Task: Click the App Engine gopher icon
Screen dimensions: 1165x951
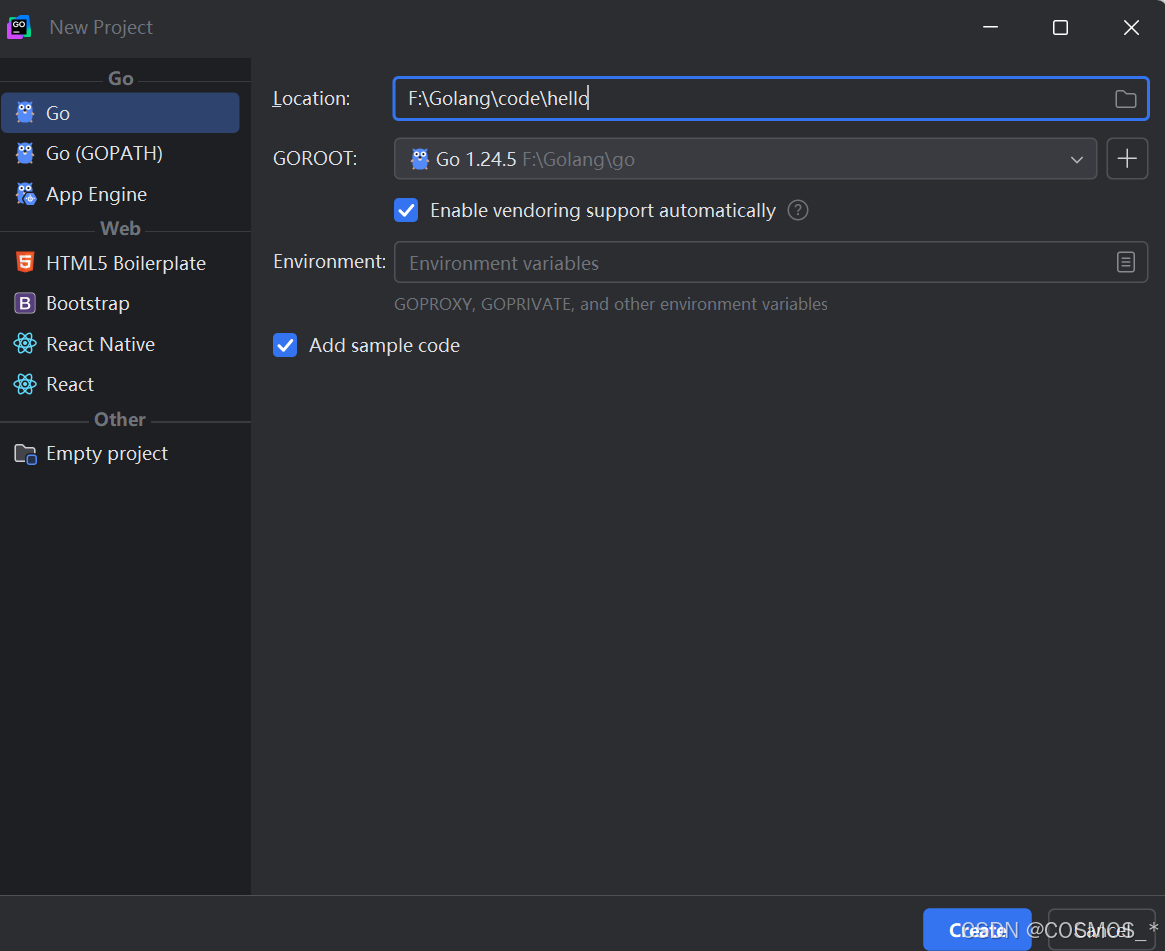Action: tap(25, 194)
